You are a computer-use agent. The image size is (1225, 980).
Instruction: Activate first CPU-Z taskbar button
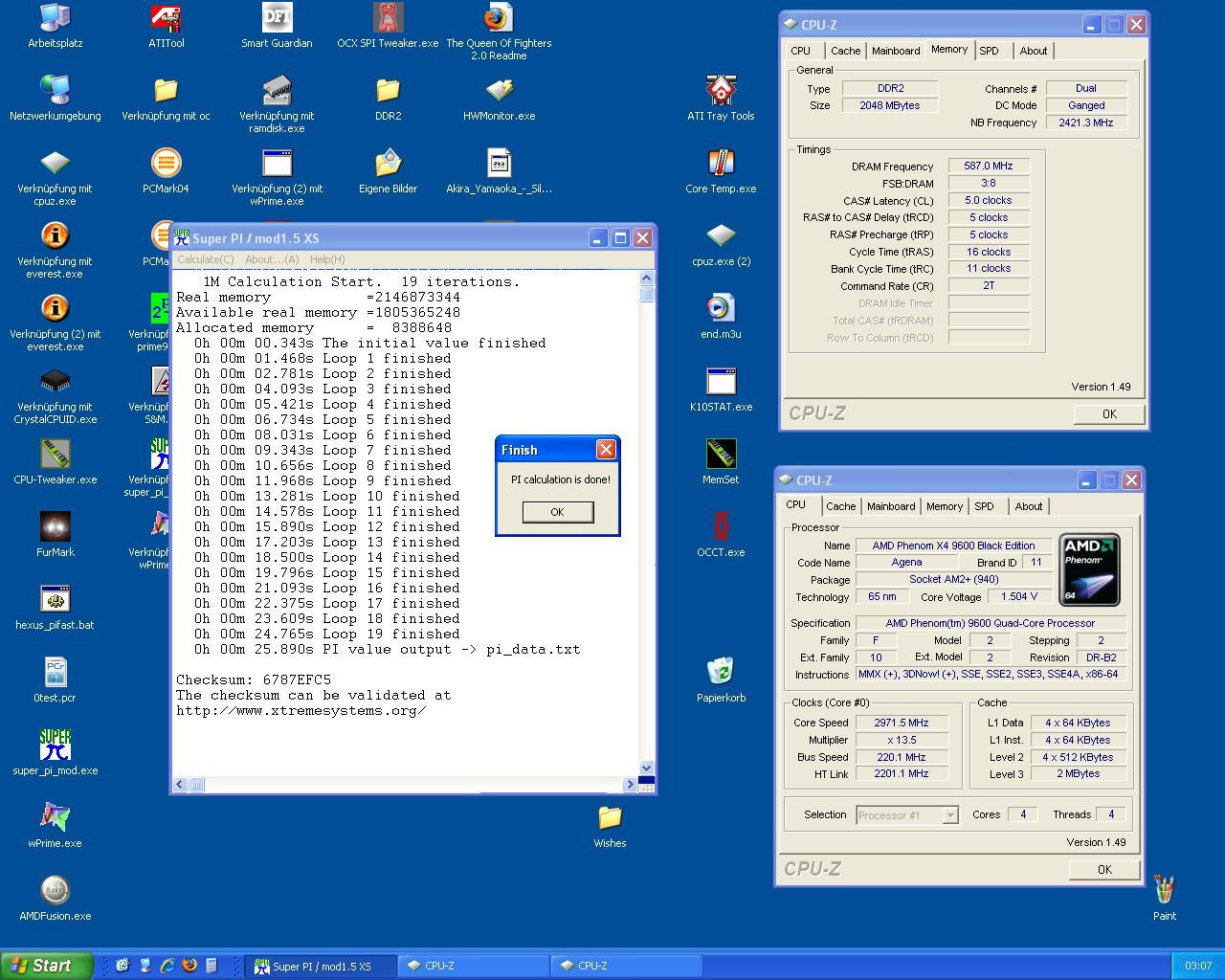pyautogui.click(x=474, y=967)
